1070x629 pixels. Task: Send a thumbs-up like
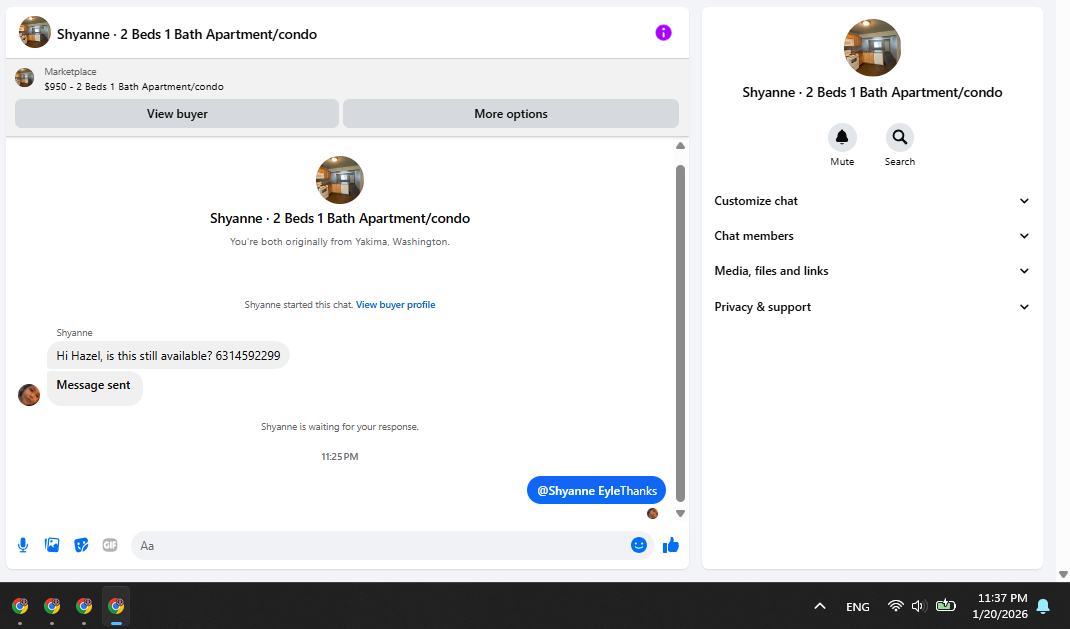point(671,545)
